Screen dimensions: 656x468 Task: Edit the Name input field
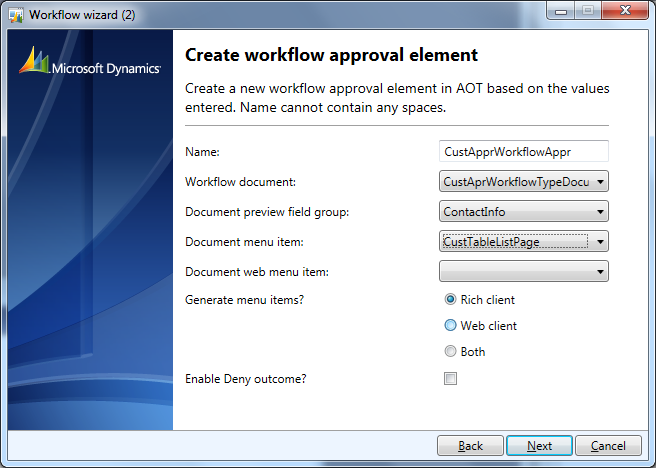coord(524,151)
